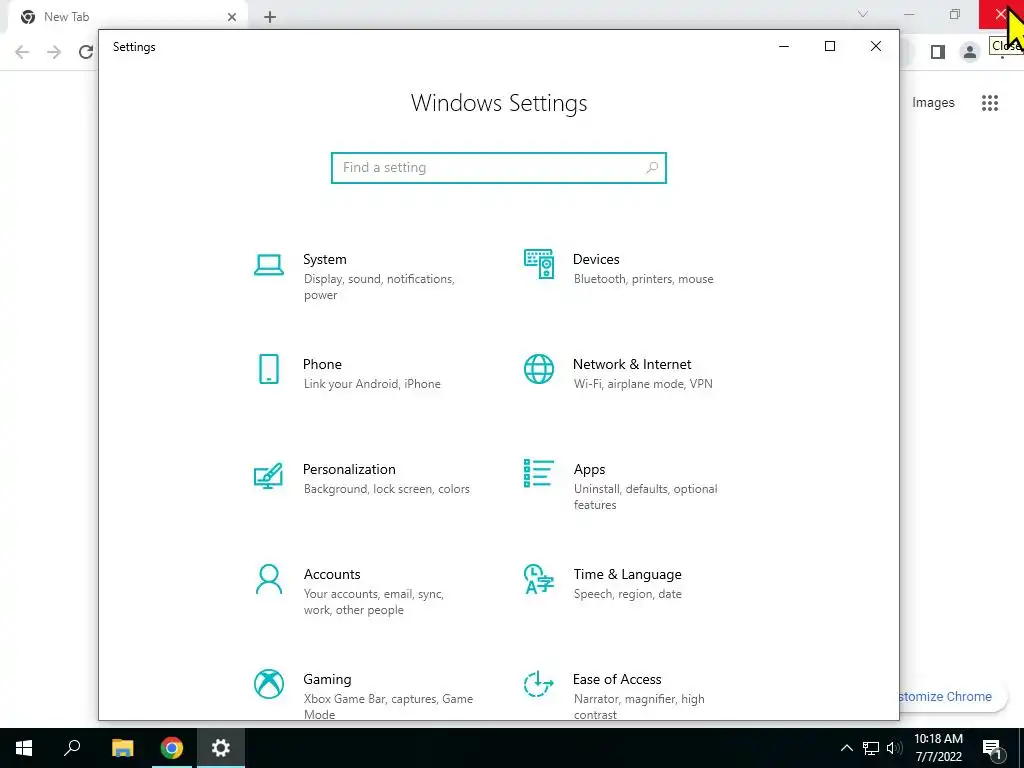This screenshot has width=1024, height=768.
Task: Open the Network & Internet title
Action: coord(632,364)
